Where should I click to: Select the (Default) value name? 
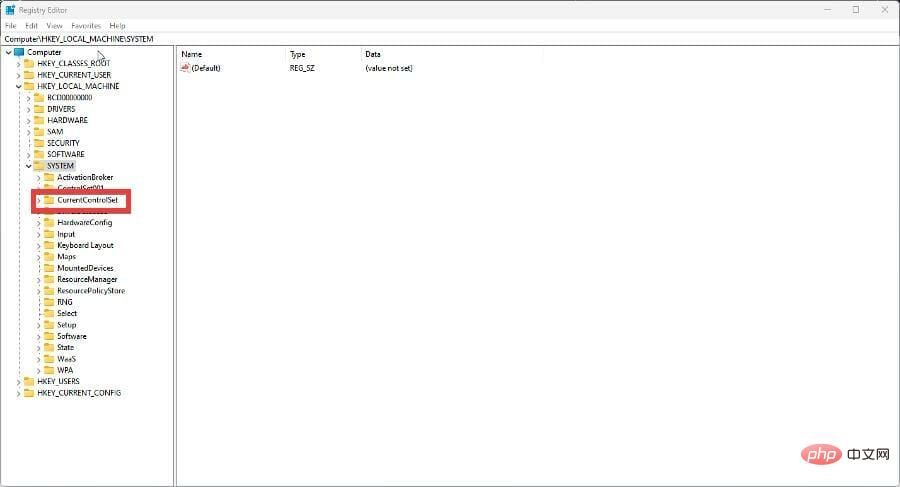206,68
